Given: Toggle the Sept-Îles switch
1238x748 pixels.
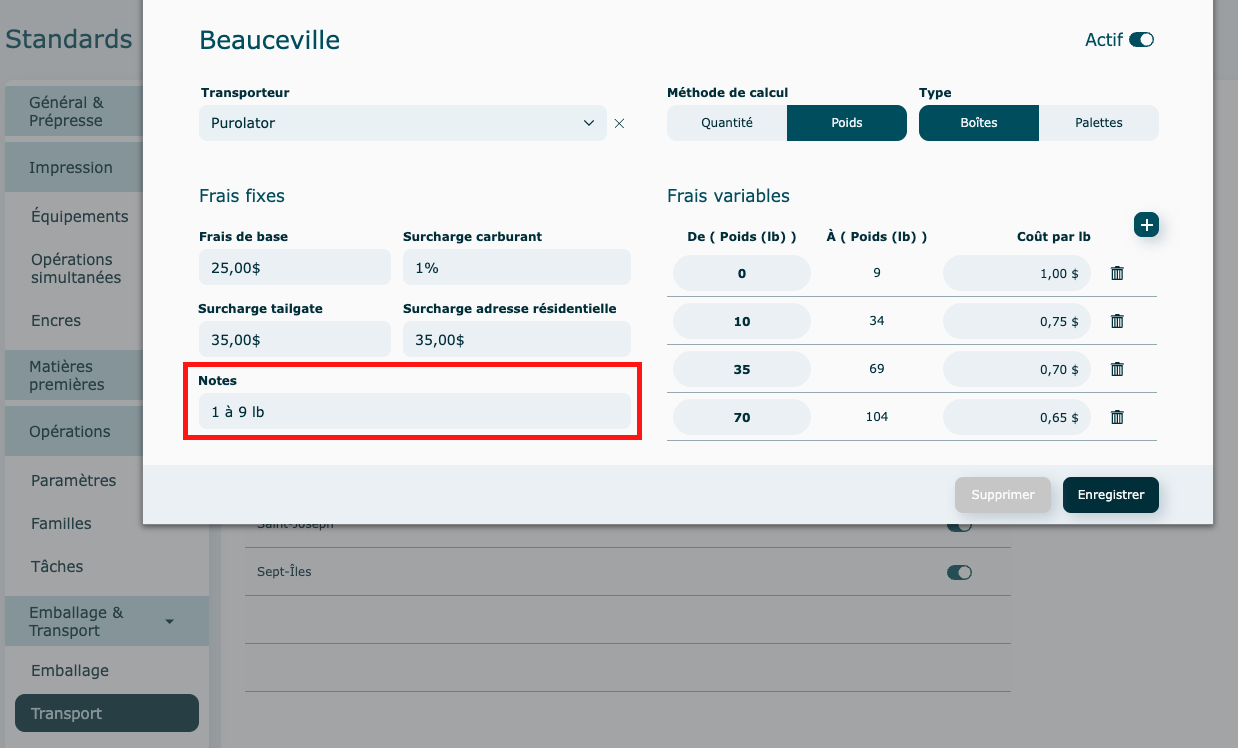Looking at the screenshot, I should tap(959, 573).
